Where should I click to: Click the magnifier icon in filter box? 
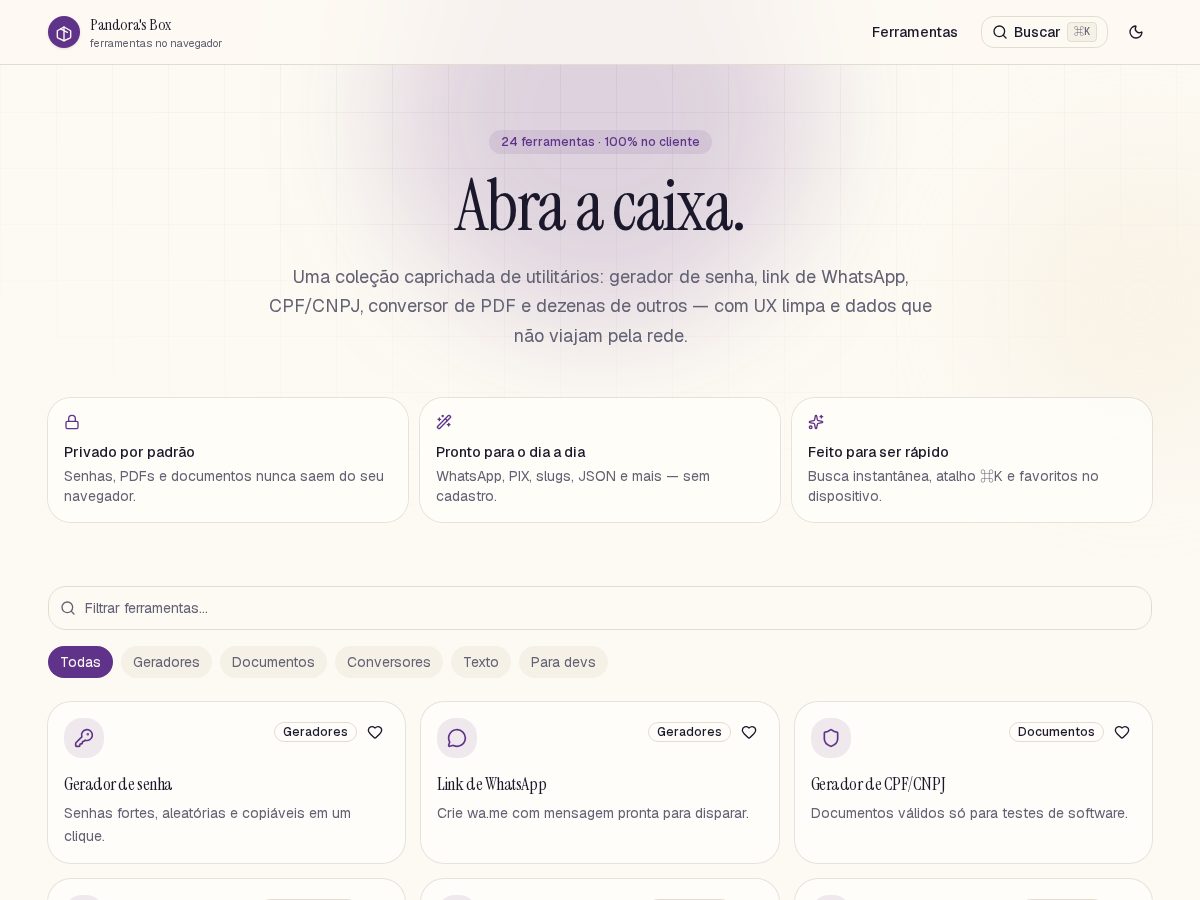pyautogui.click(x=68, y=608)
